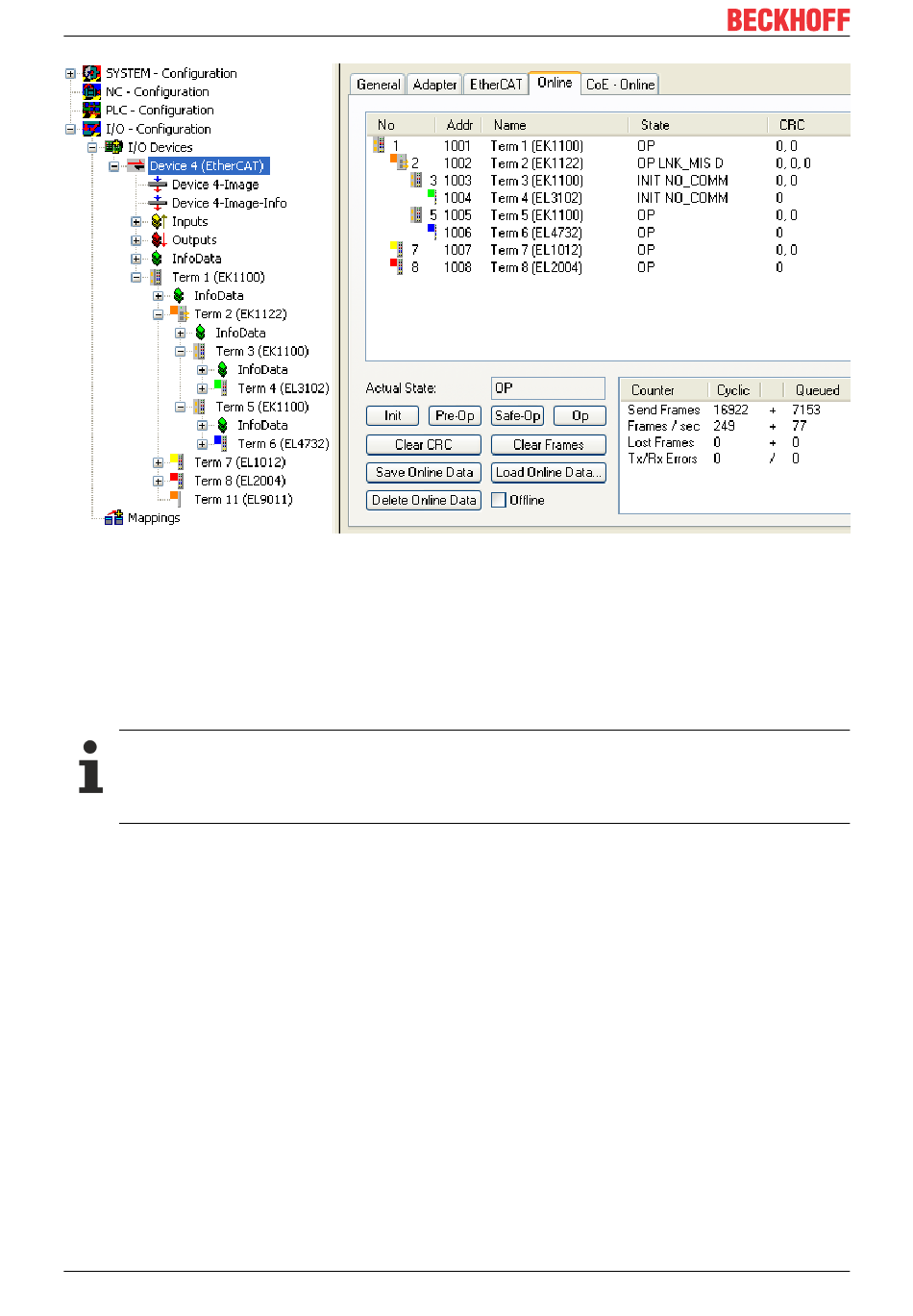913x1316 pixels.
Task: Expand the Term 8 (EL2004) node
Action: tap(158, 481)
